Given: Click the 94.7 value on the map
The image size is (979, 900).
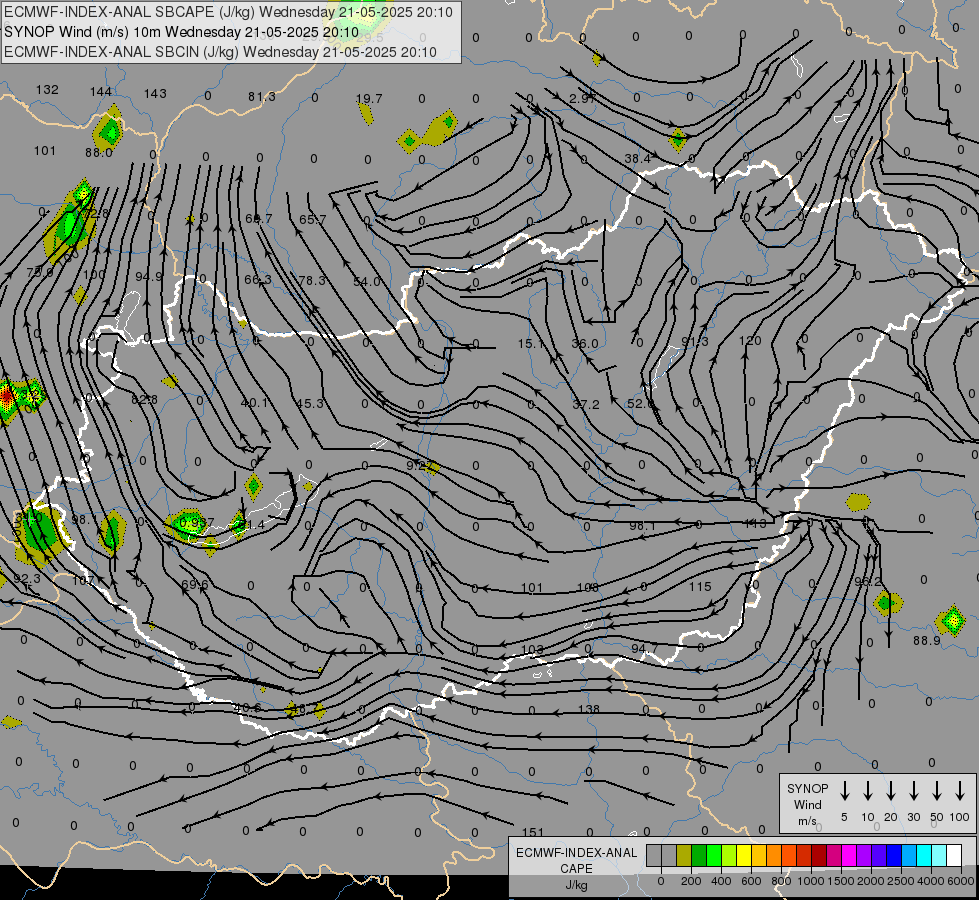Looking at the screenshot, I should pos(644,649).
